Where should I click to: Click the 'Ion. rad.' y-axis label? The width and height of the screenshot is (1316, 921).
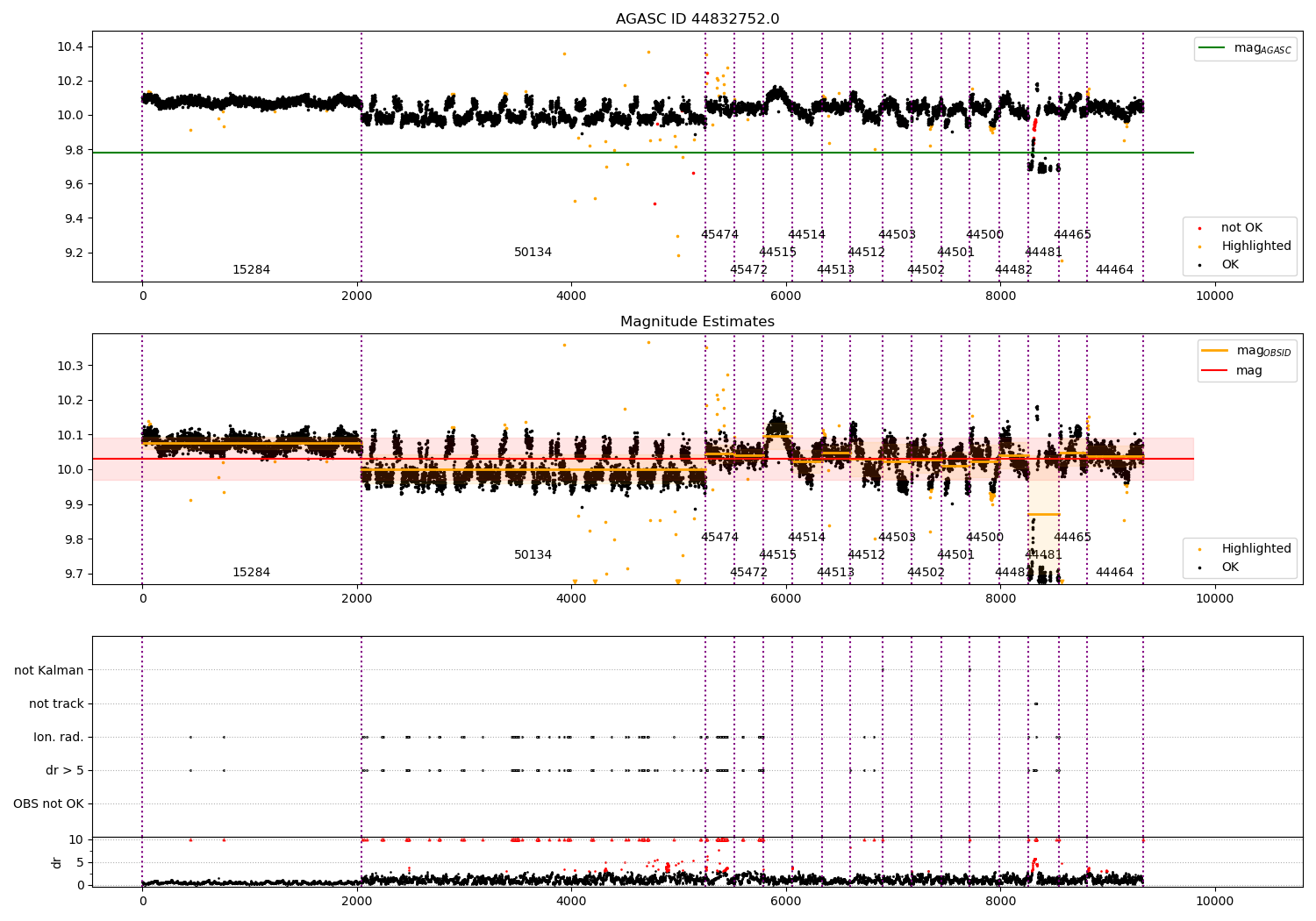(59, 737)
